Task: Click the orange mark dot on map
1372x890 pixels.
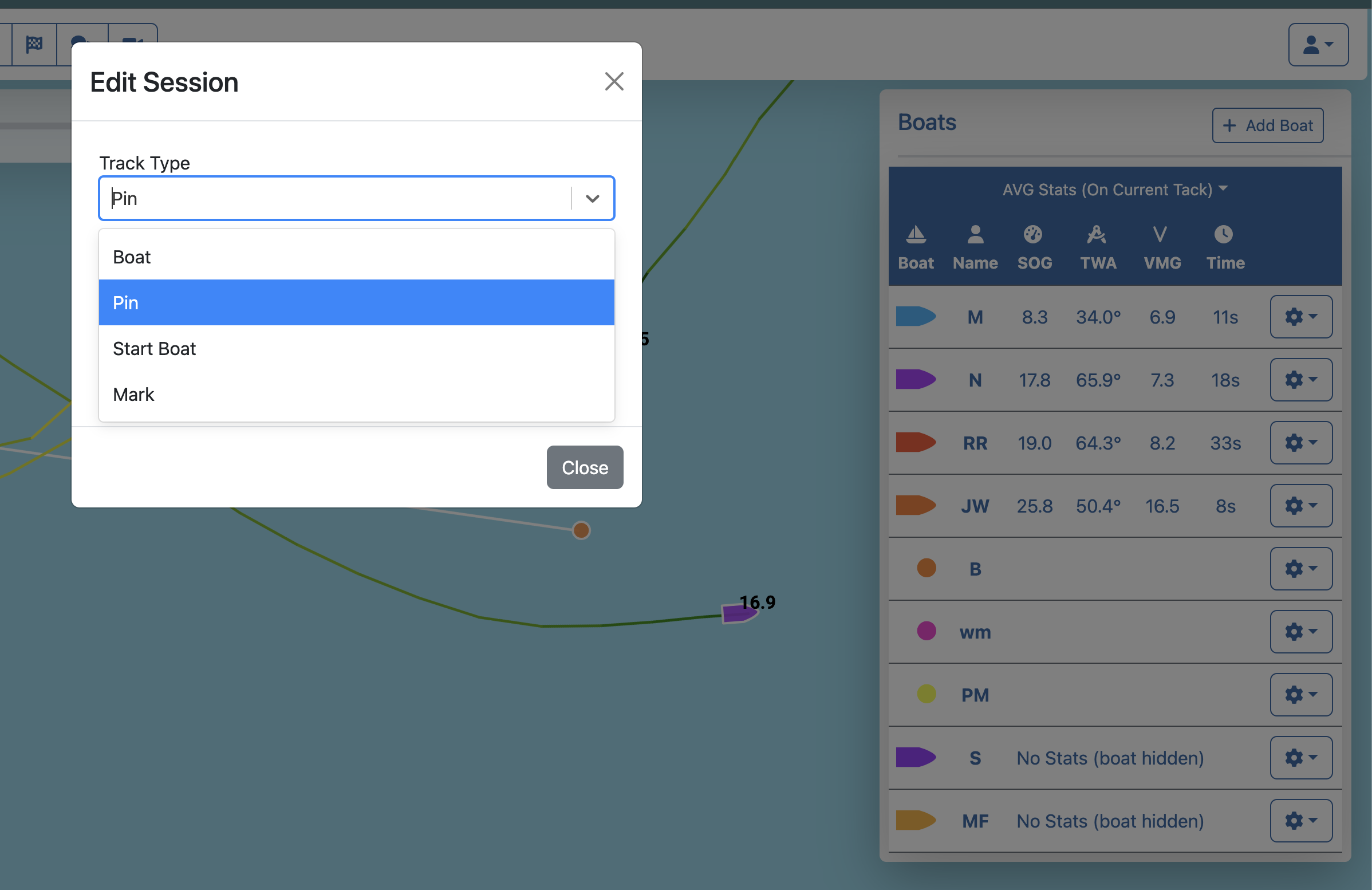Action: coord(581,530)
